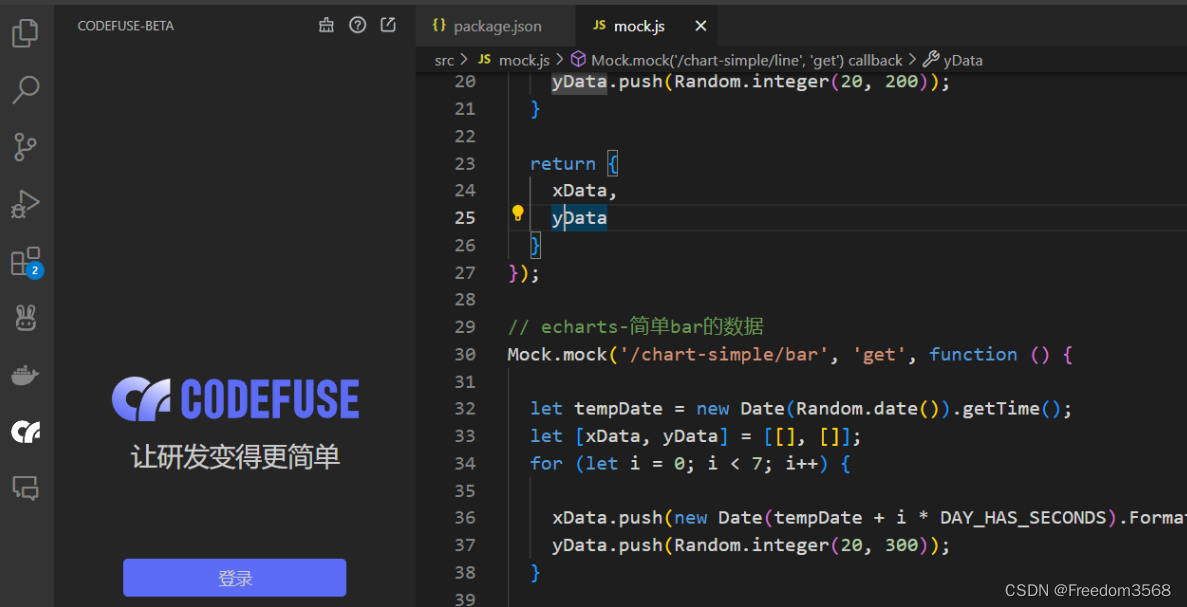The image size is (1187, 607).
Task: Click the return keyword on line 23
Action: coord(562,163)
